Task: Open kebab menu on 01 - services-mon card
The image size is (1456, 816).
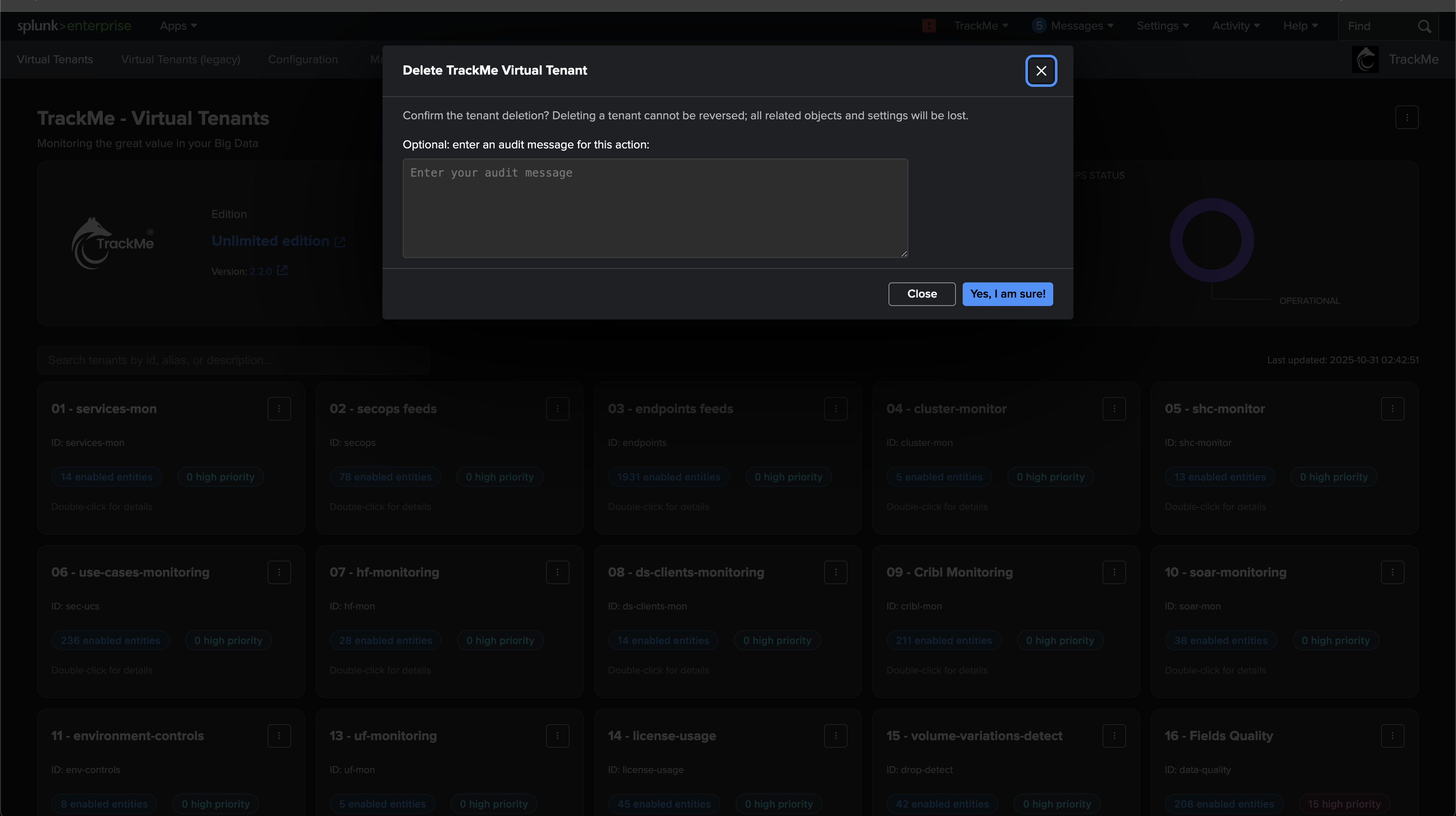Action: click(278, 409)
